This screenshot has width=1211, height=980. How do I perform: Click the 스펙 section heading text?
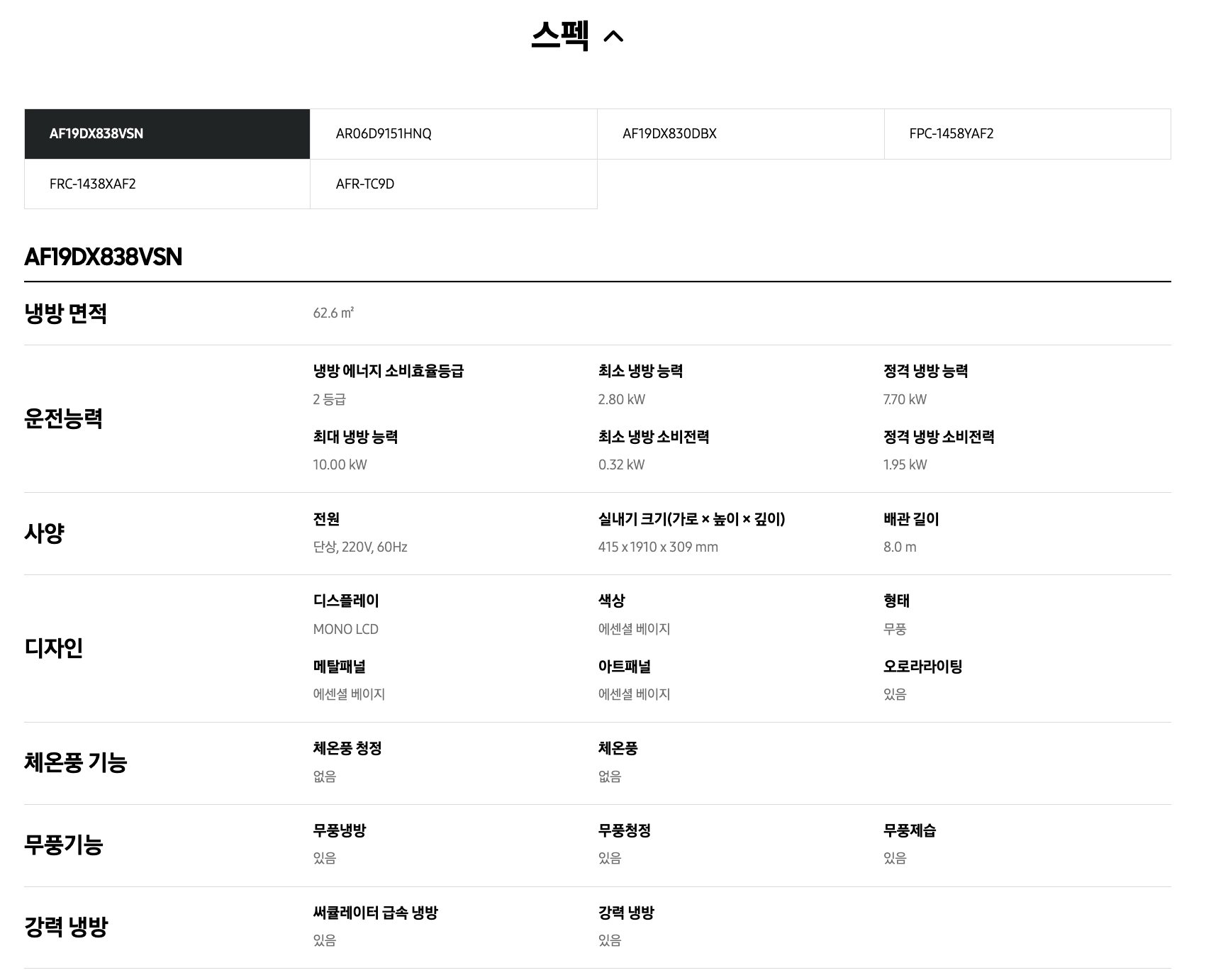pyautogui.click(x=560, y=35)
